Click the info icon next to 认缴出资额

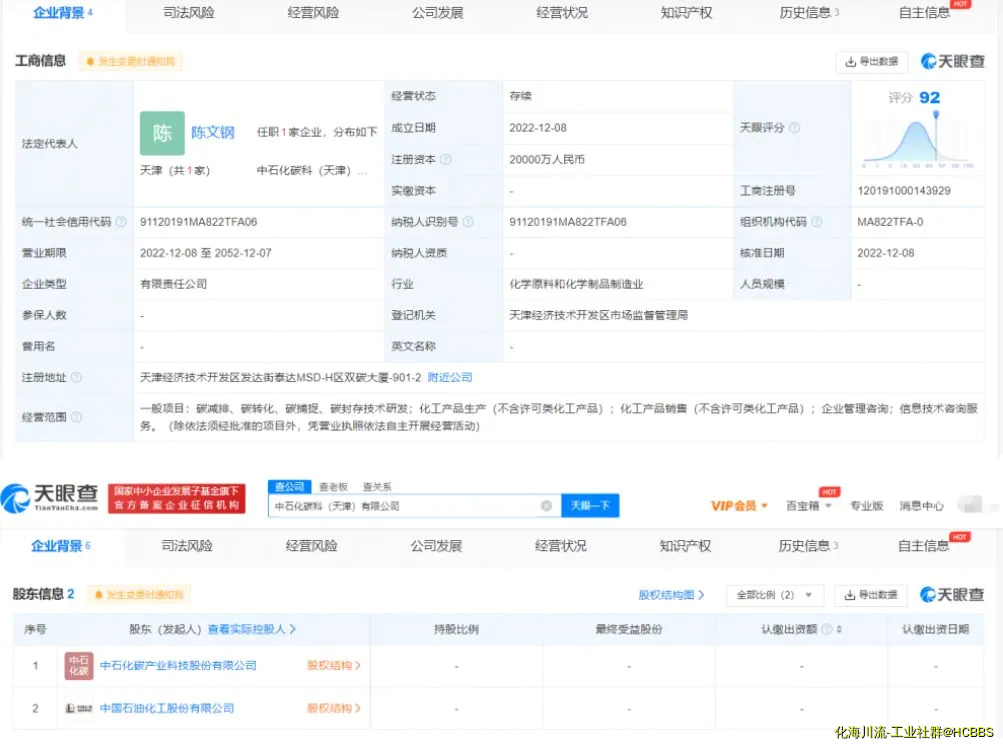coord(826,629)
